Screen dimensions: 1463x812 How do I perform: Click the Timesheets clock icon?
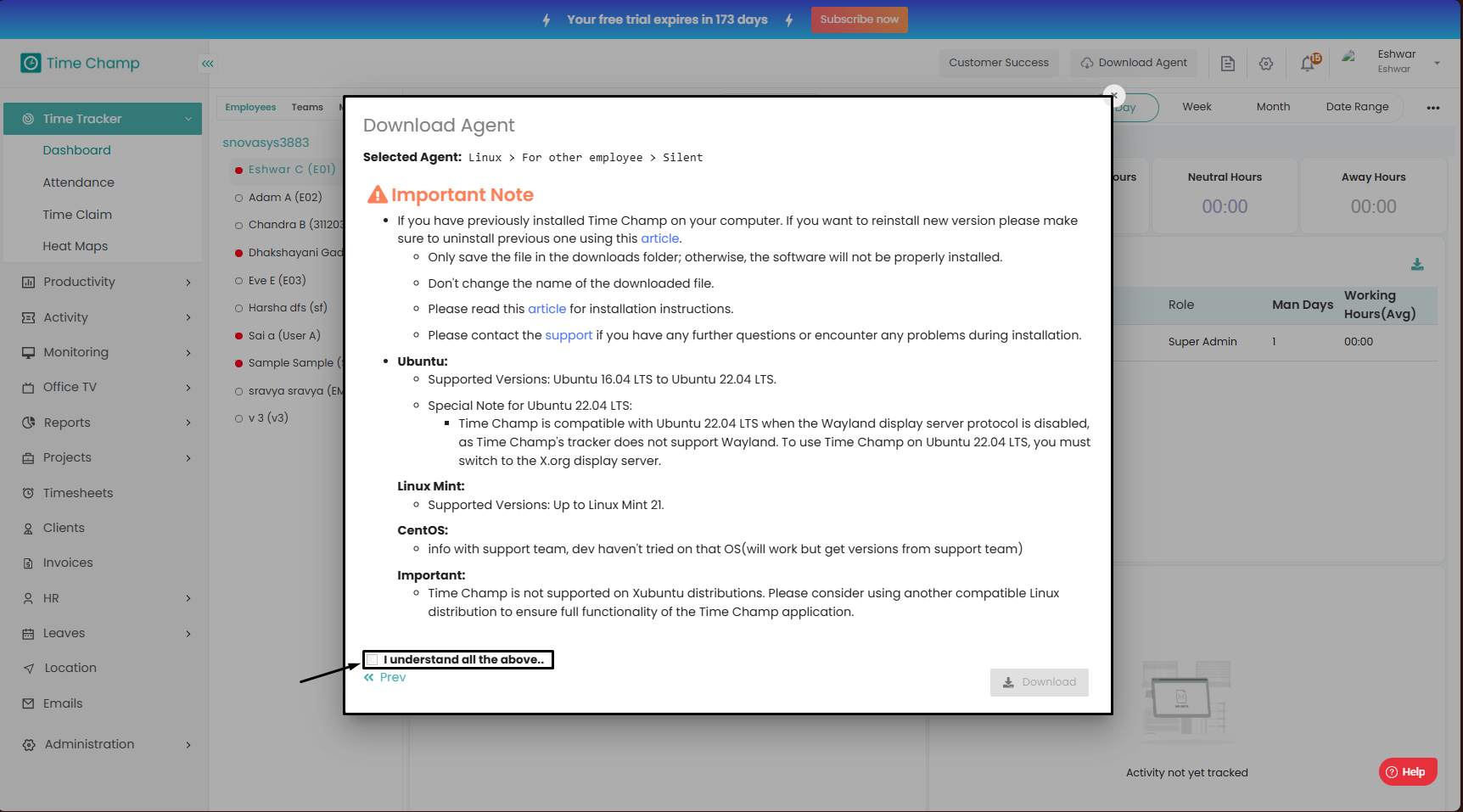coord(28,493)
